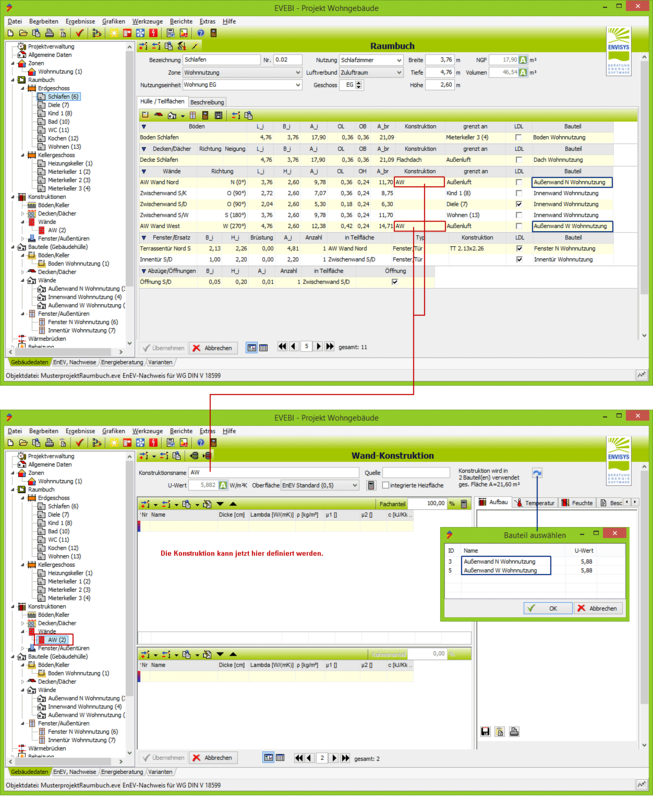Switch to the Beschreibung tab in Raumbuch
653x800 pixels.
point(207,102)
